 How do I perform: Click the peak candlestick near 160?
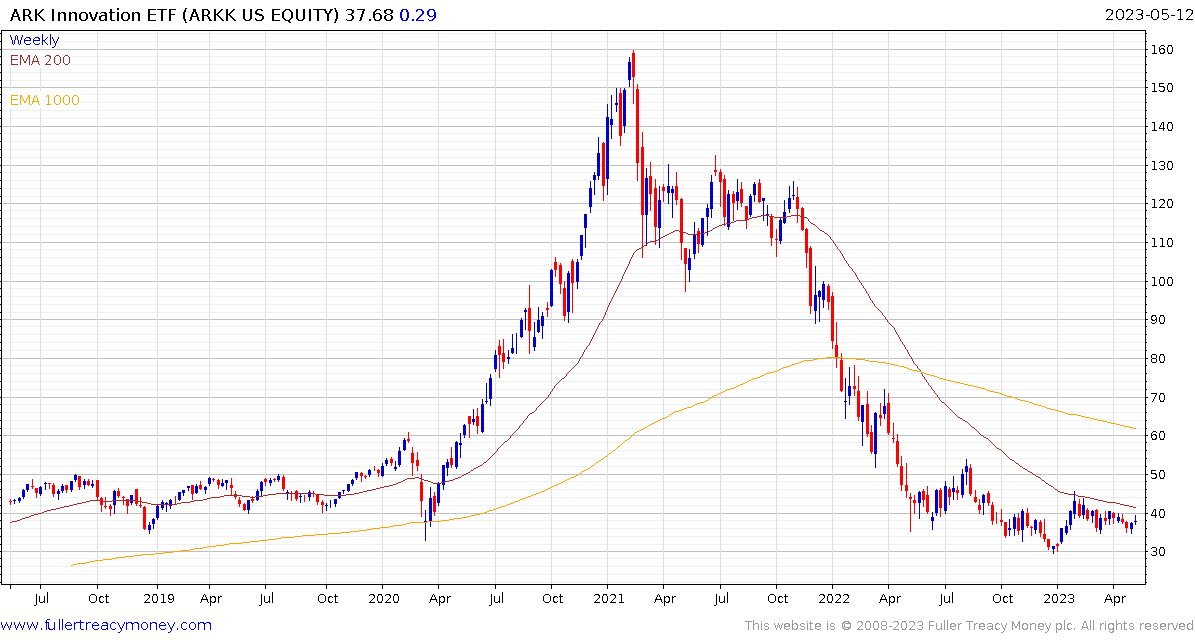[x=633, y=65]
